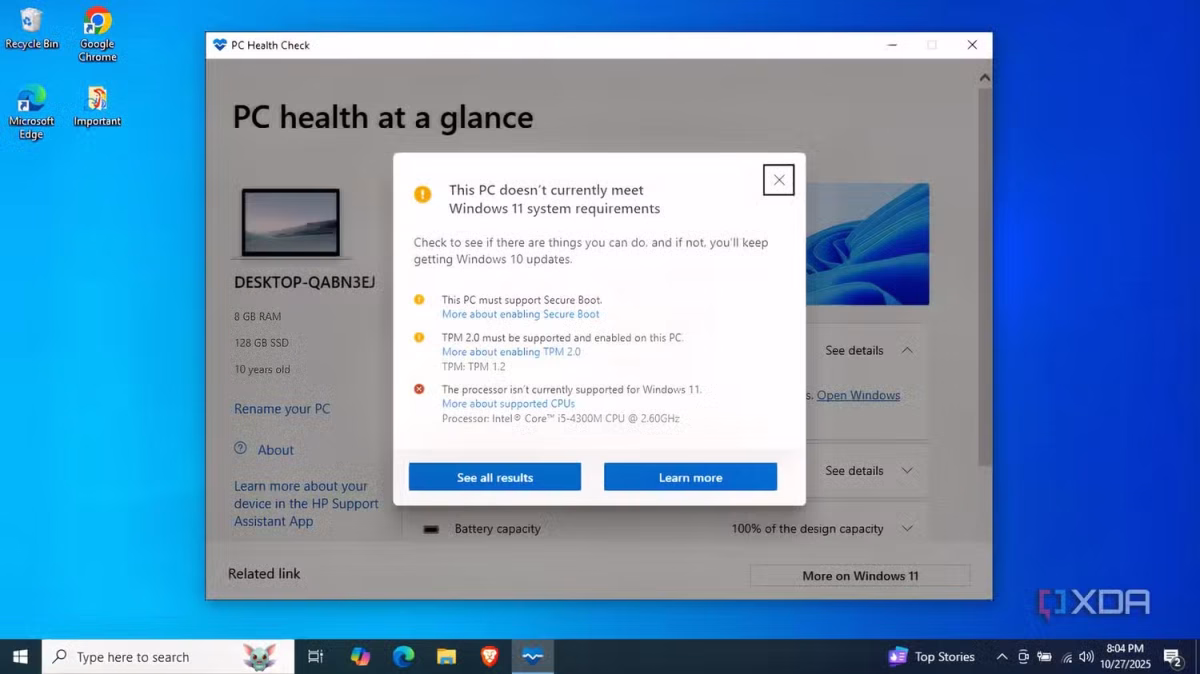Collapse the expanded See details section

[x=907, y=350]
